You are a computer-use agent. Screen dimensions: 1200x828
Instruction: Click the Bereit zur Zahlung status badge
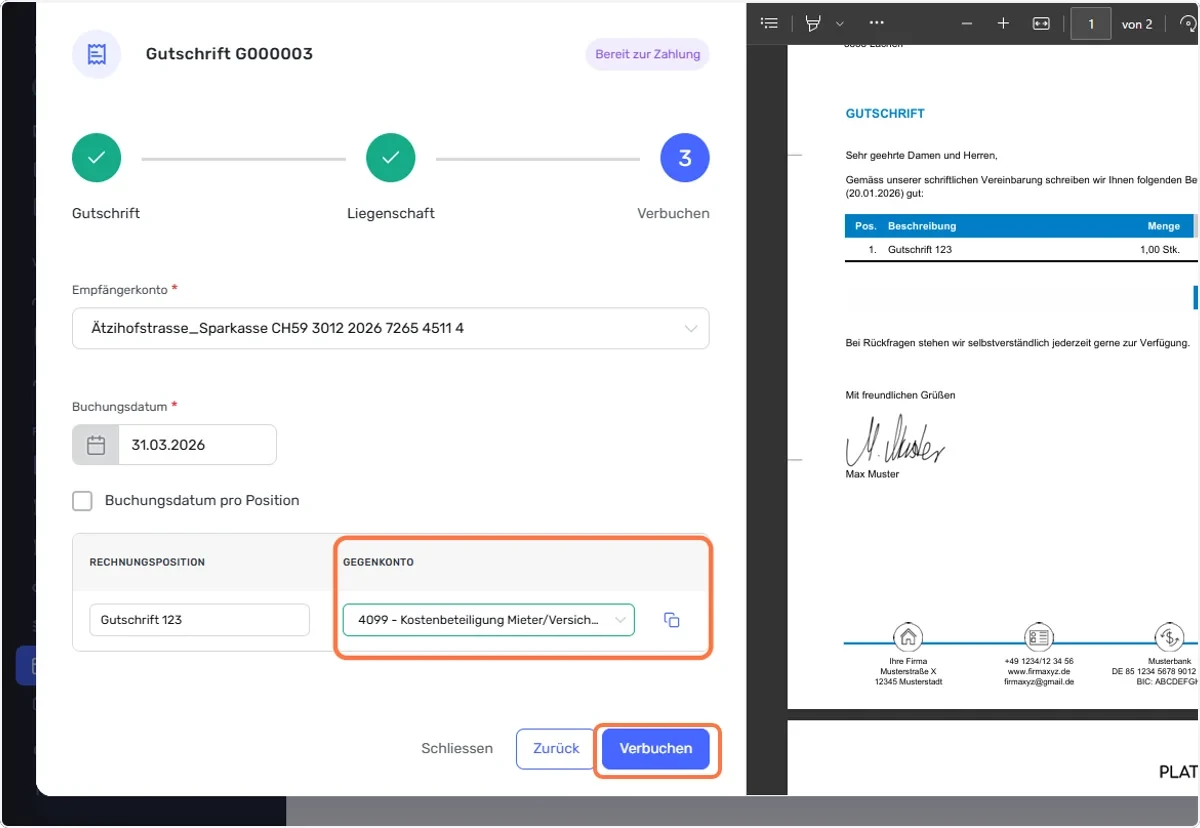[x=648, y=54]
